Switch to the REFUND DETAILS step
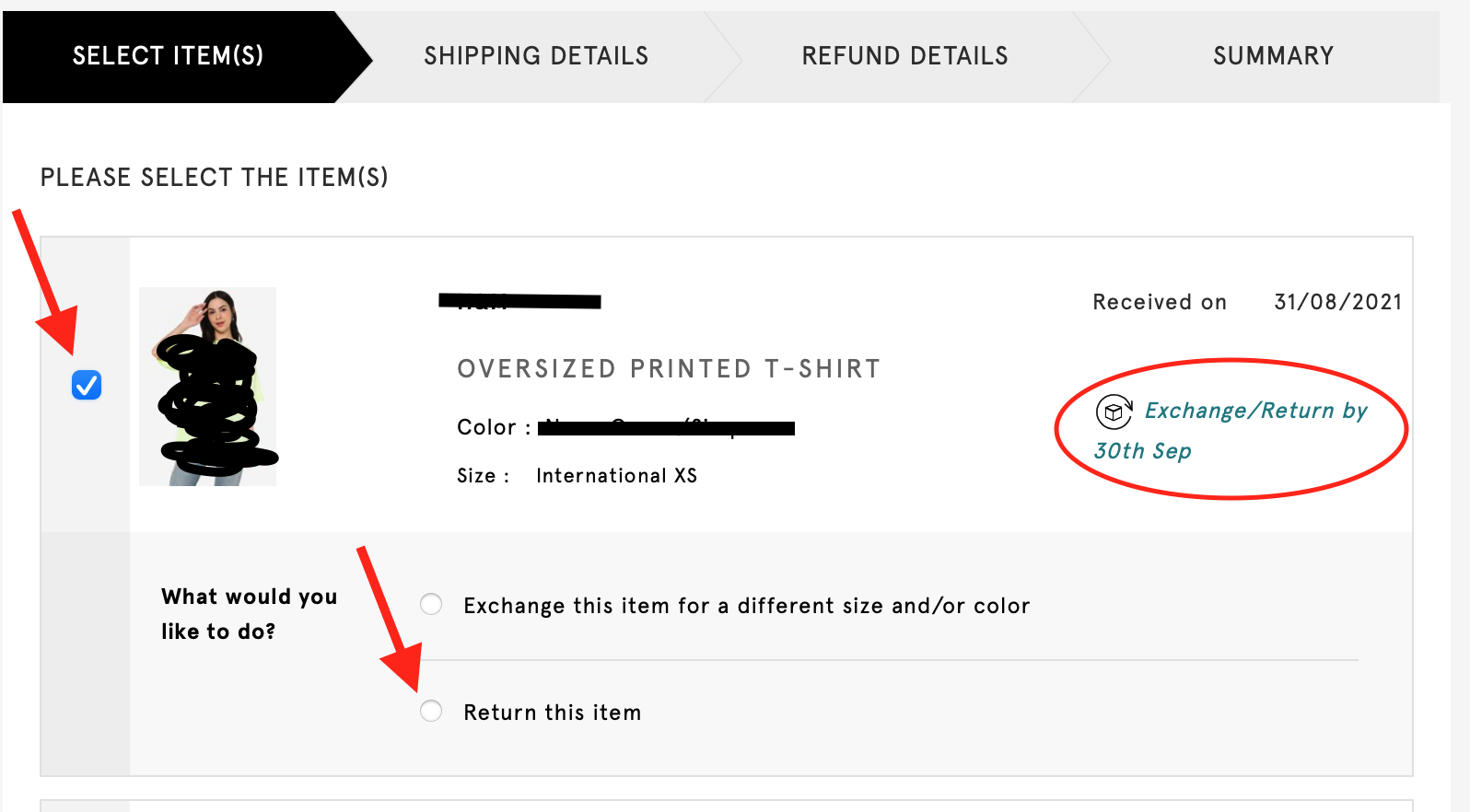 tap(904, 55)
